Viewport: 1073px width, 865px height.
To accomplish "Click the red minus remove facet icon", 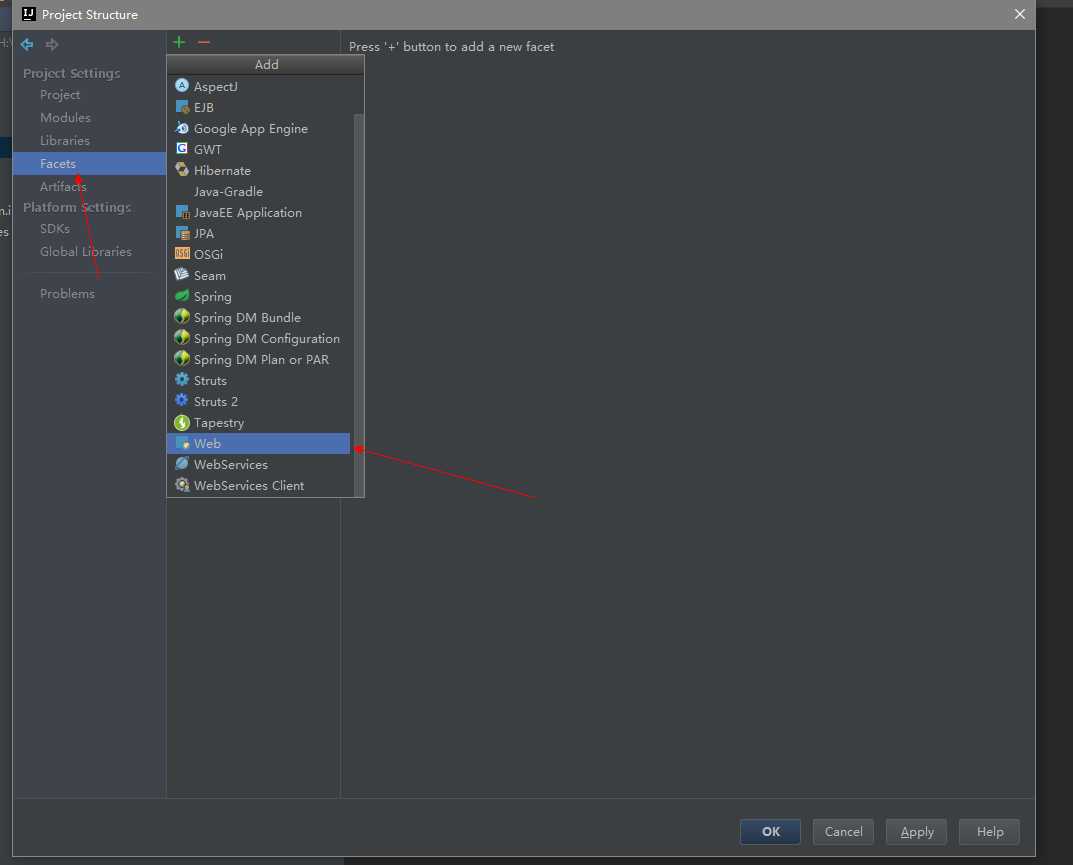I will point(203,42).
